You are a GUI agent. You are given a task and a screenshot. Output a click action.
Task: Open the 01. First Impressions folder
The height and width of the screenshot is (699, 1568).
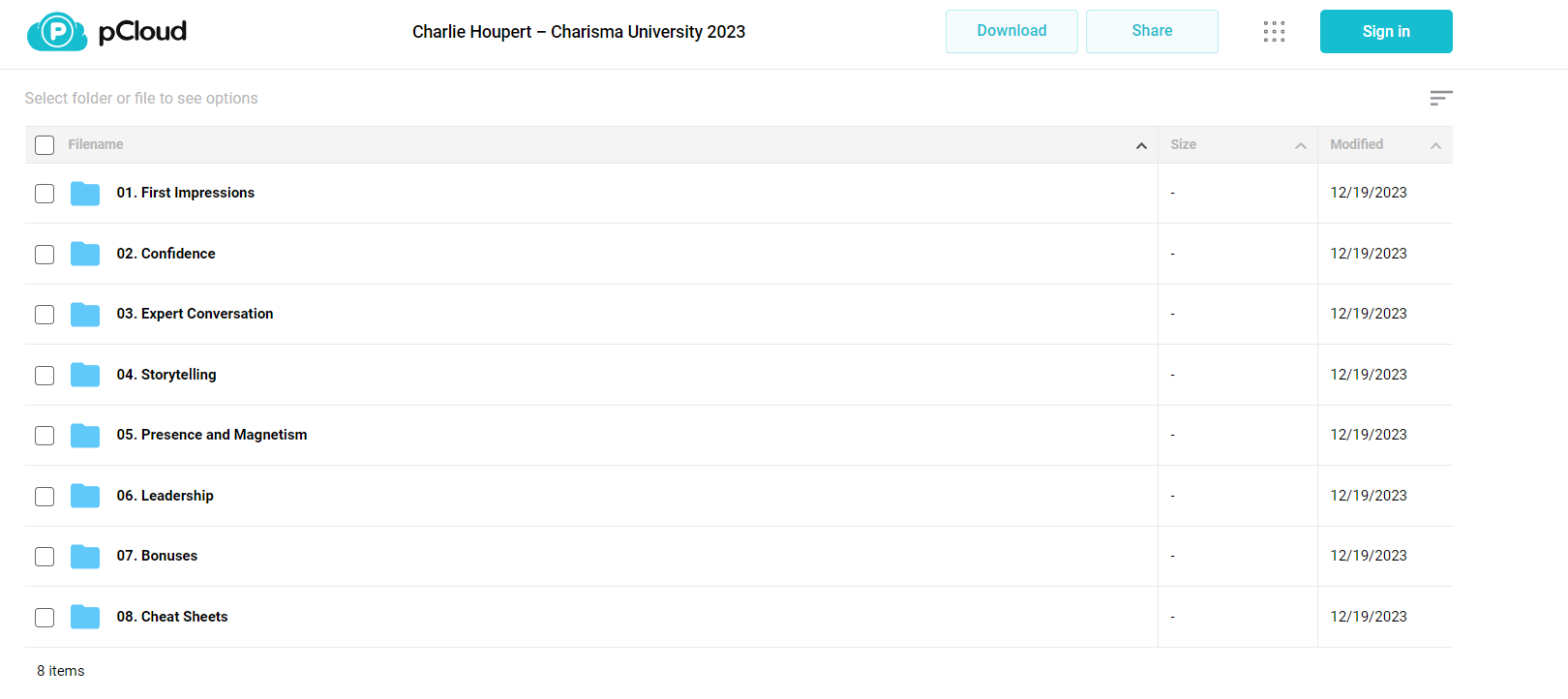186,193
